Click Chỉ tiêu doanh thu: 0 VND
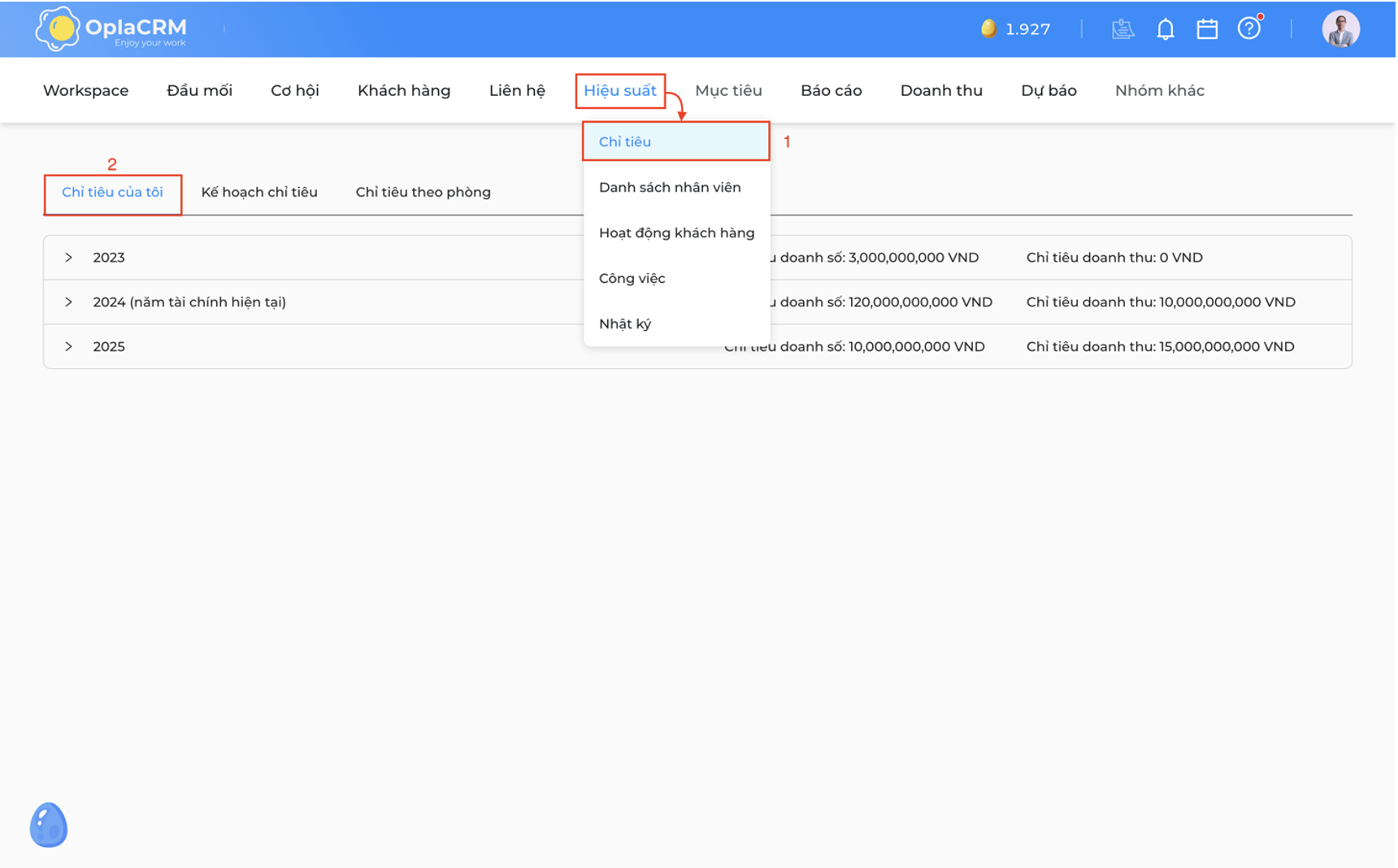 [x=1114, y=258]
